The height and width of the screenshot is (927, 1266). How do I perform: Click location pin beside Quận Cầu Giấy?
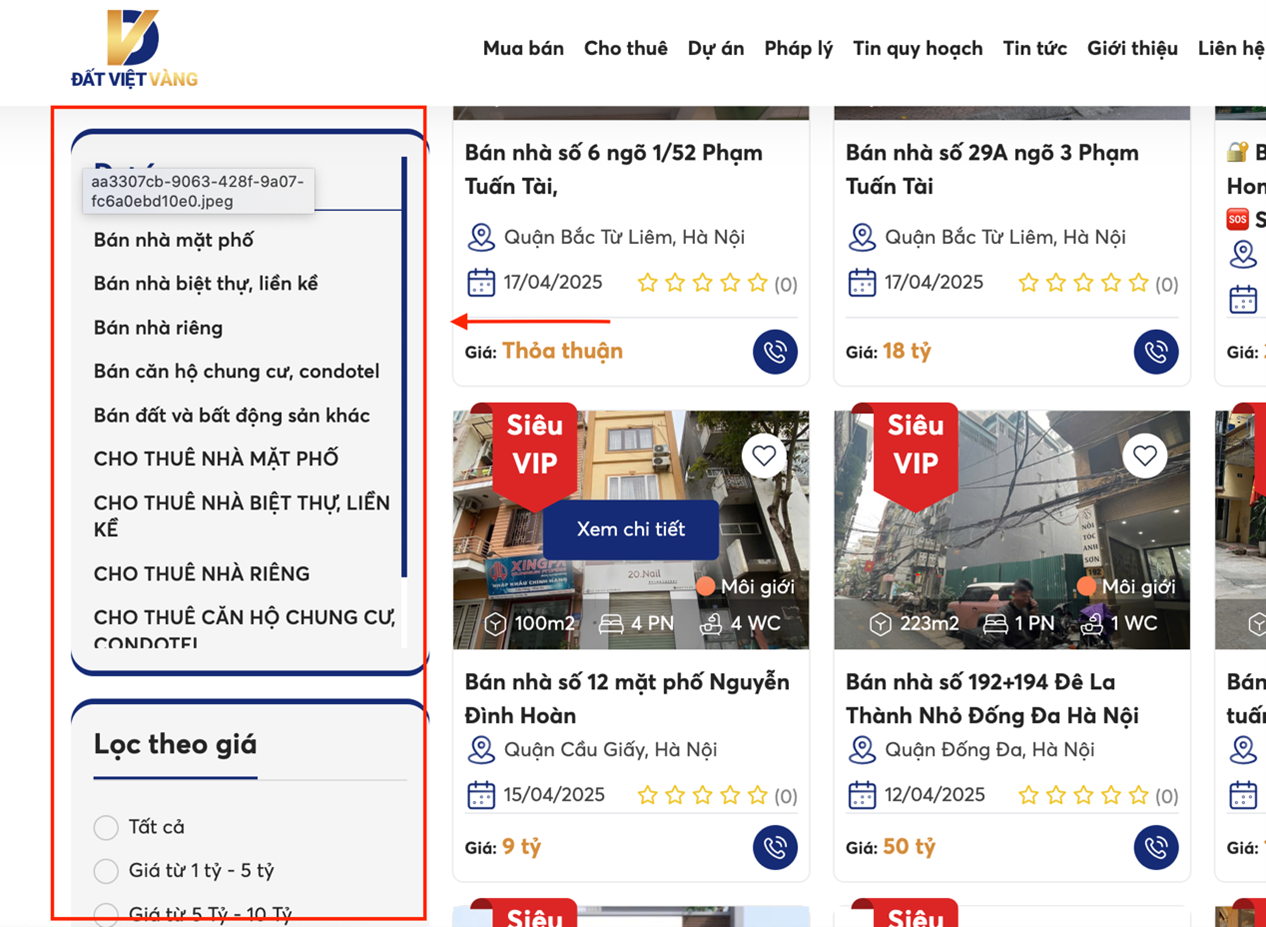point(481,750)
